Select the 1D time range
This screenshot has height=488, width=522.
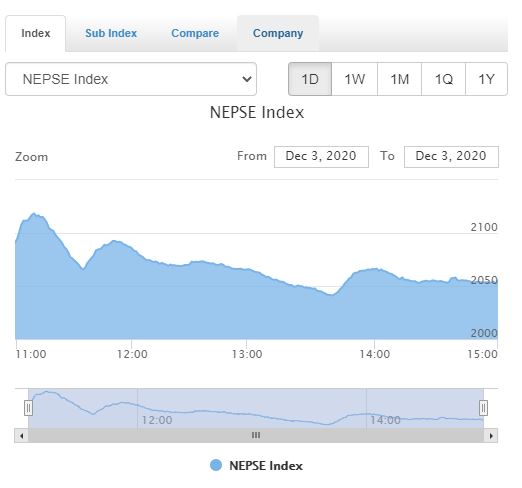(310, 79)
